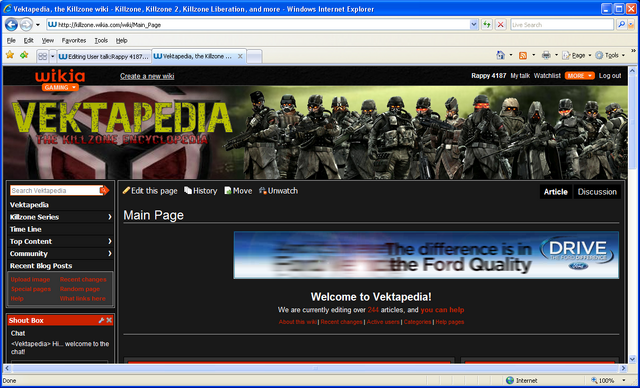Click the Search Vektapedia input box
This screenshot has height=388, width=640.
click(55, 191)
